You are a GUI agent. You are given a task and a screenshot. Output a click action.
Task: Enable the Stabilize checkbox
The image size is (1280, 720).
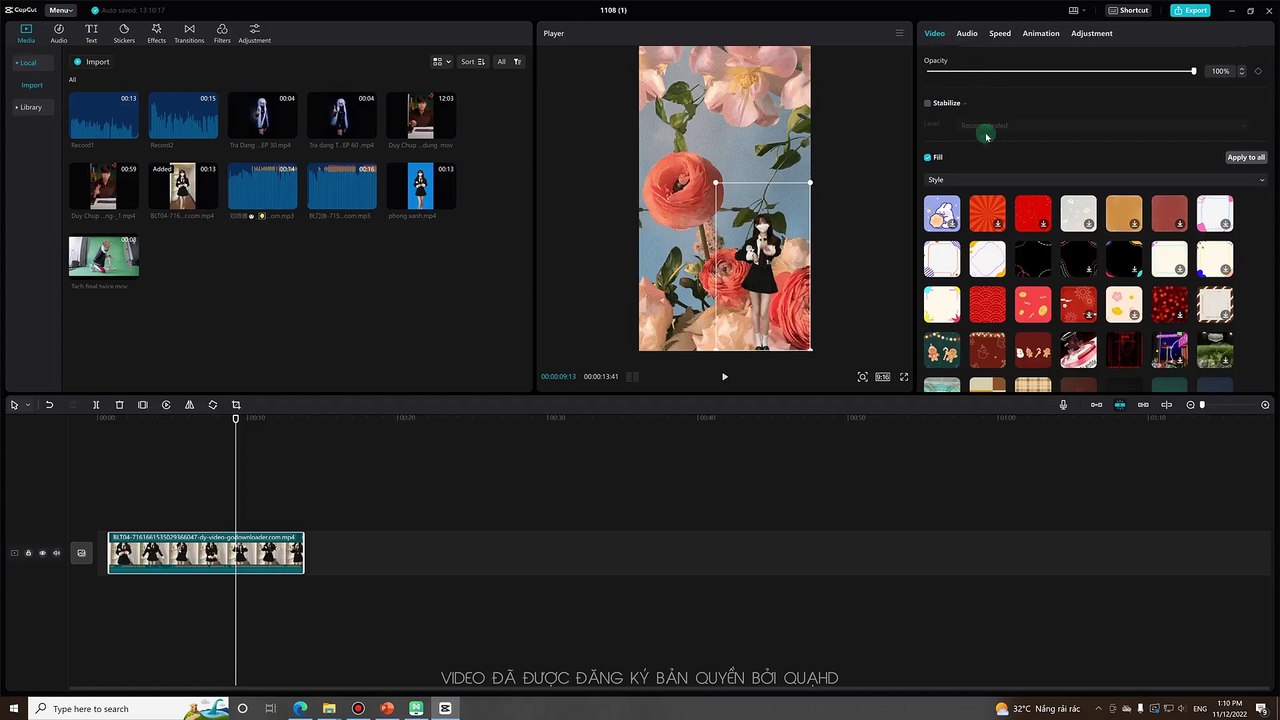[x=928, y=103]
